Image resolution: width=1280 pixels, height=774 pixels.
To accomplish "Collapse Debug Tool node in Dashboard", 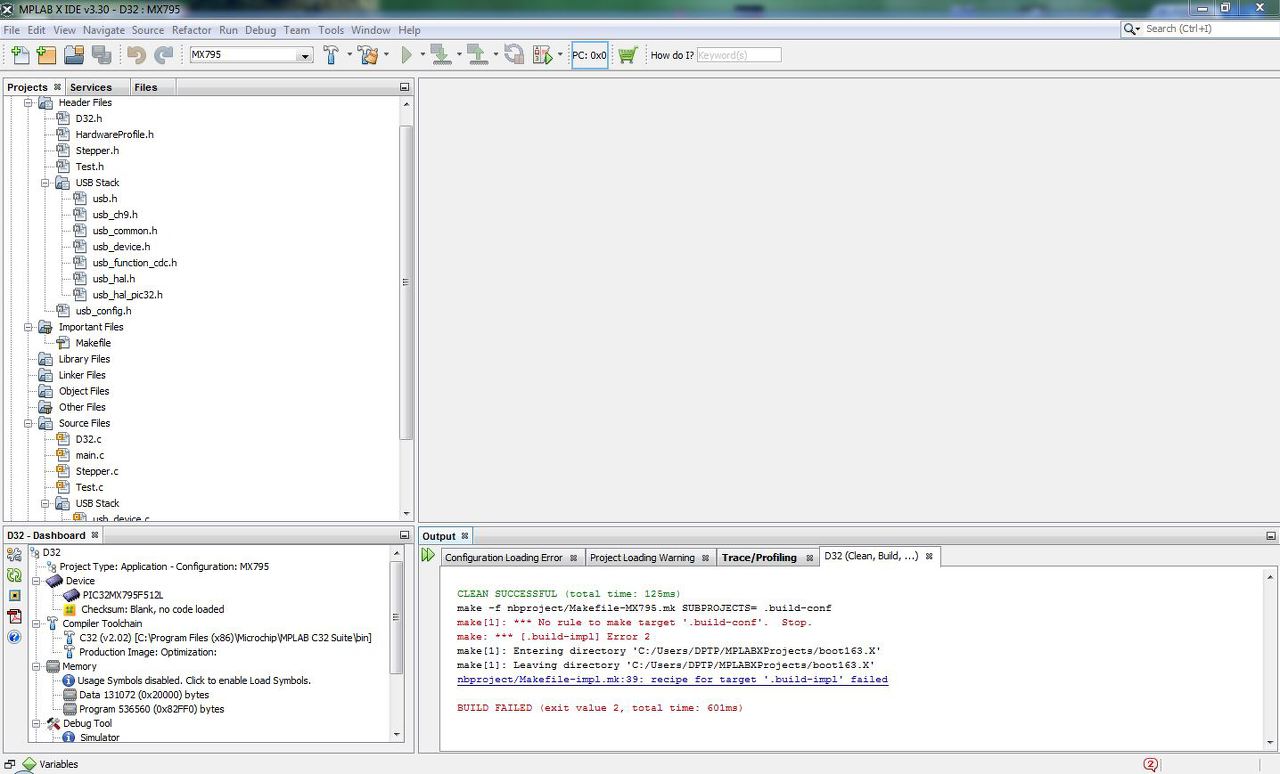I will click(x=36, y=723).
